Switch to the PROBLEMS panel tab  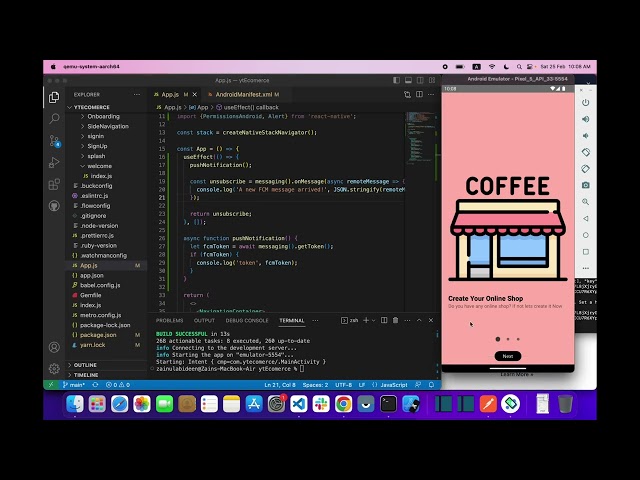pyautogui.click(x=169, y=320)
